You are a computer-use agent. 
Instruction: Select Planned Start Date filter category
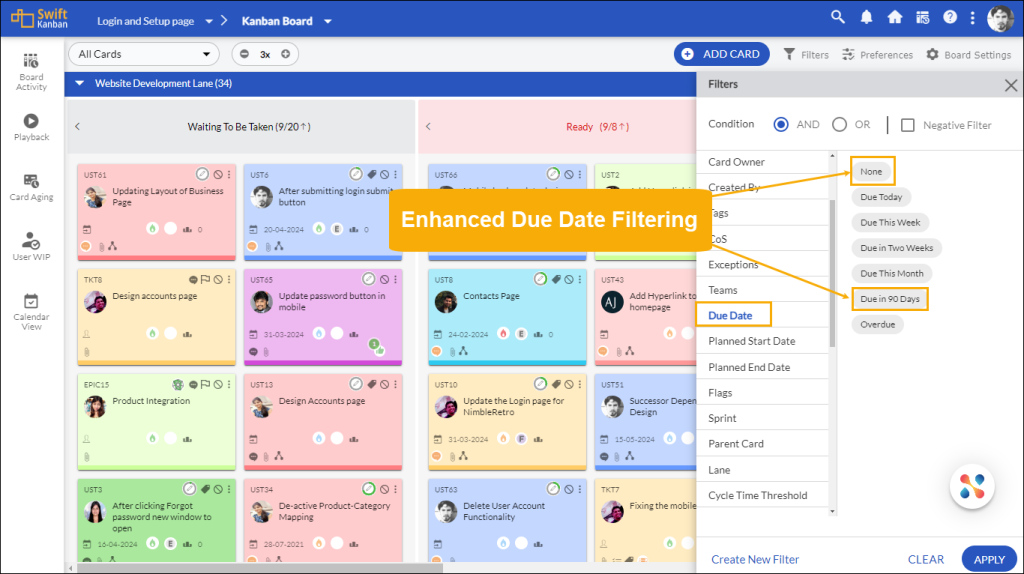click(x=763, y=341)
